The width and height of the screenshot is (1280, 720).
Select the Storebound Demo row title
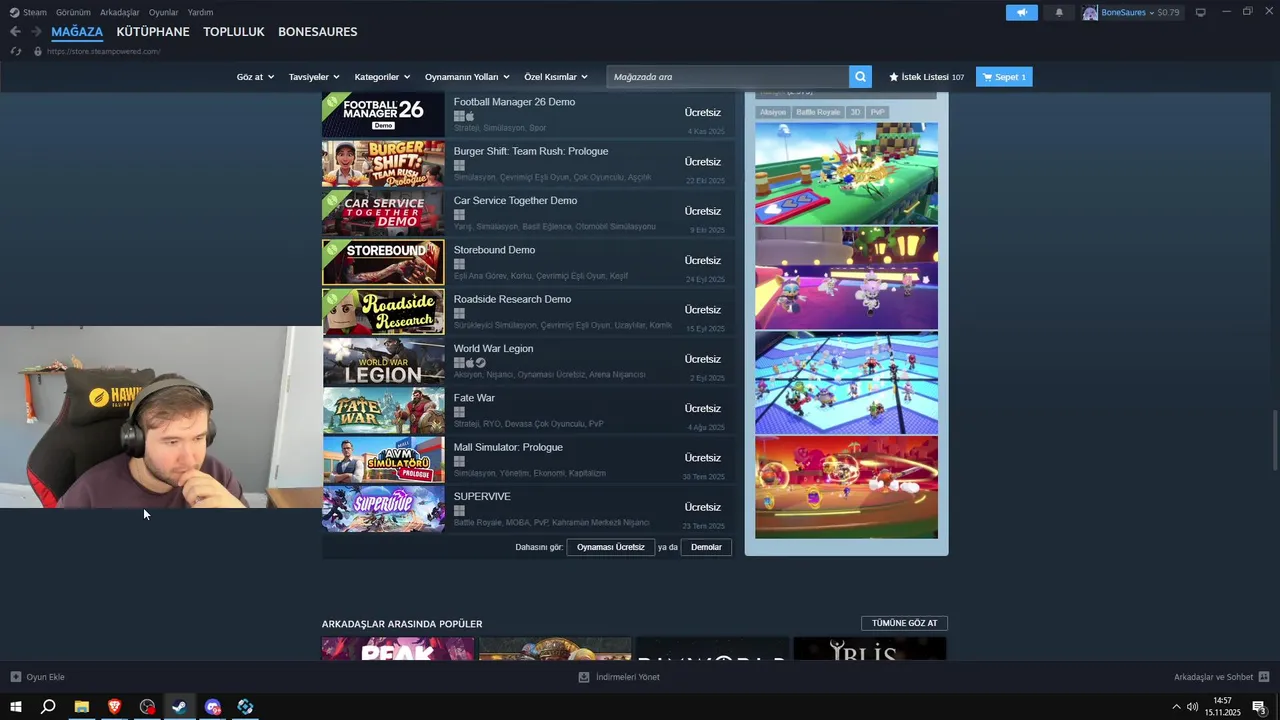(494, 250)
